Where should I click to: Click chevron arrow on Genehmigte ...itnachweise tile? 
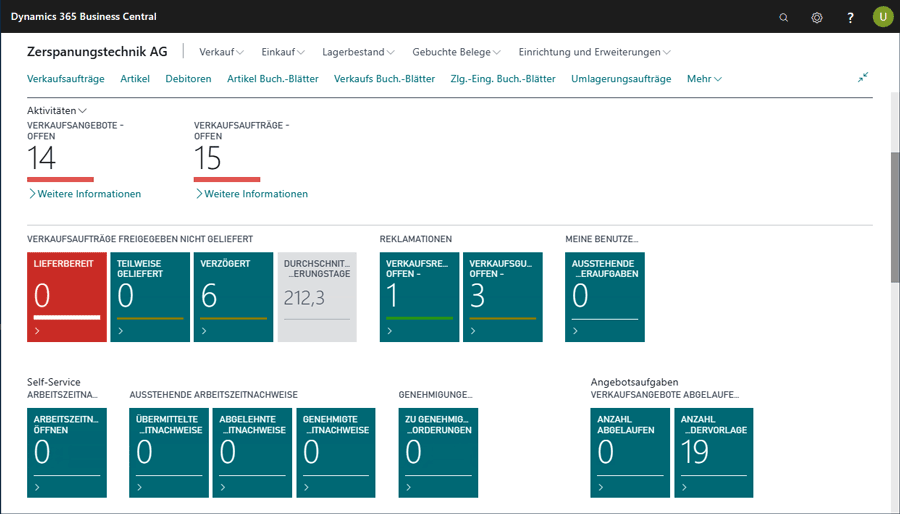click(x=306, y=487)
